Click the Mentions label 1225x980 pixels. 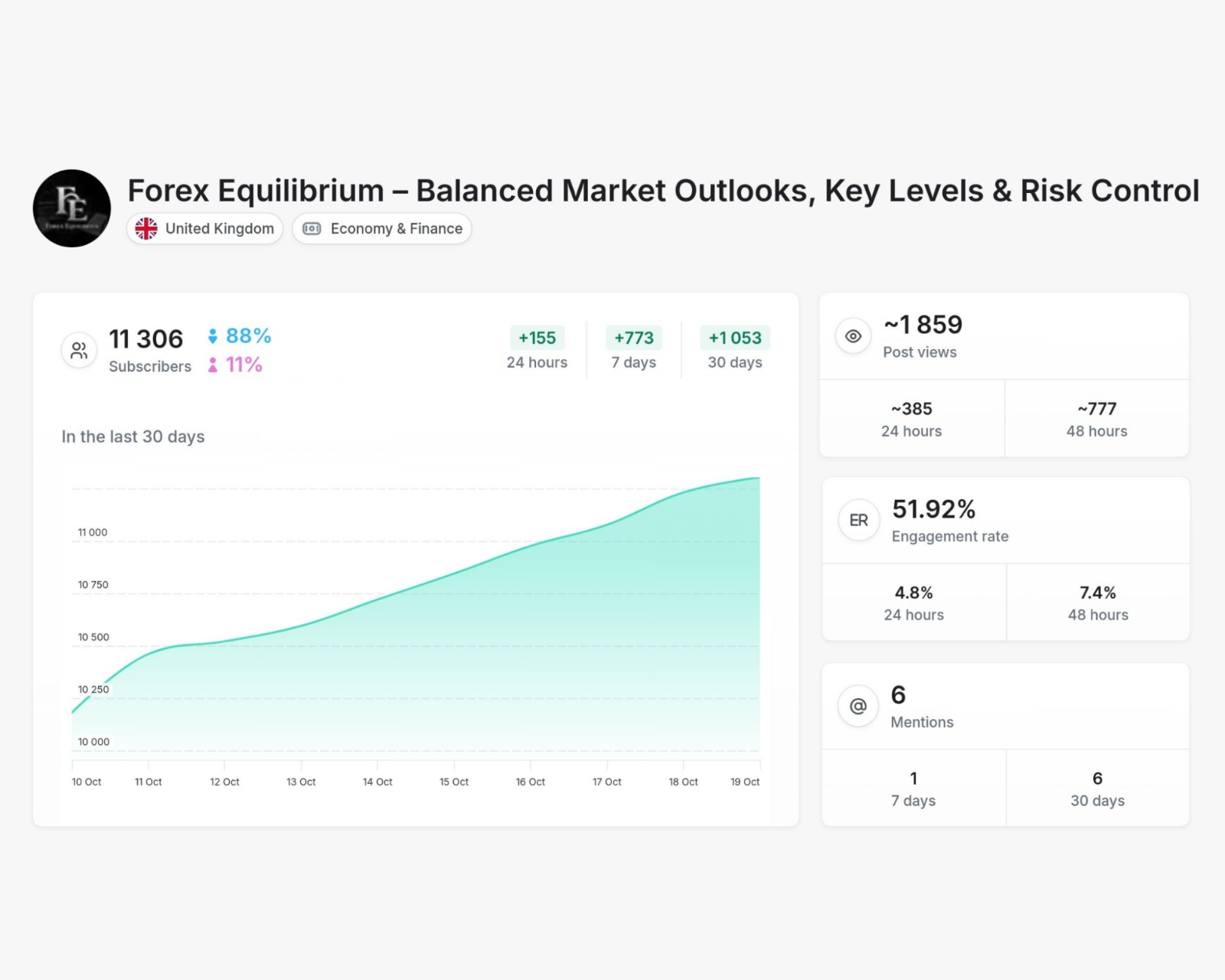coord(923,722)
